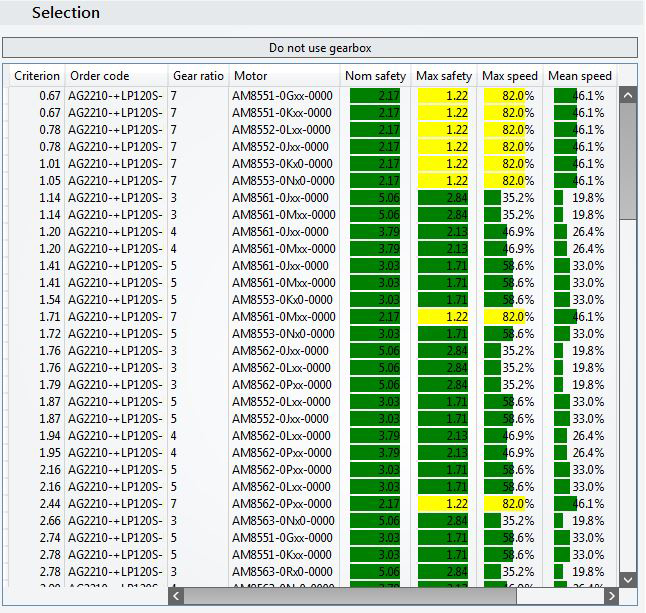Click Max speed 82.0% bar in criterion 1.71 row
This screenshot has width=646, height=613.
(504, 316)
